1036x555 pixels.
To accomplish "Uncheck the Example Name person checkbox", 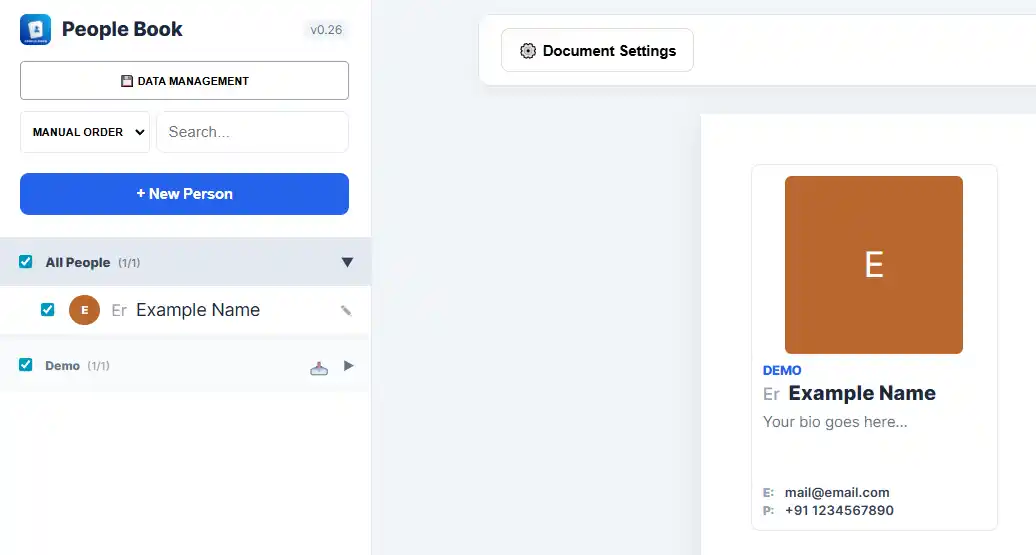I will pyautogui.click(x=47, y=310).
